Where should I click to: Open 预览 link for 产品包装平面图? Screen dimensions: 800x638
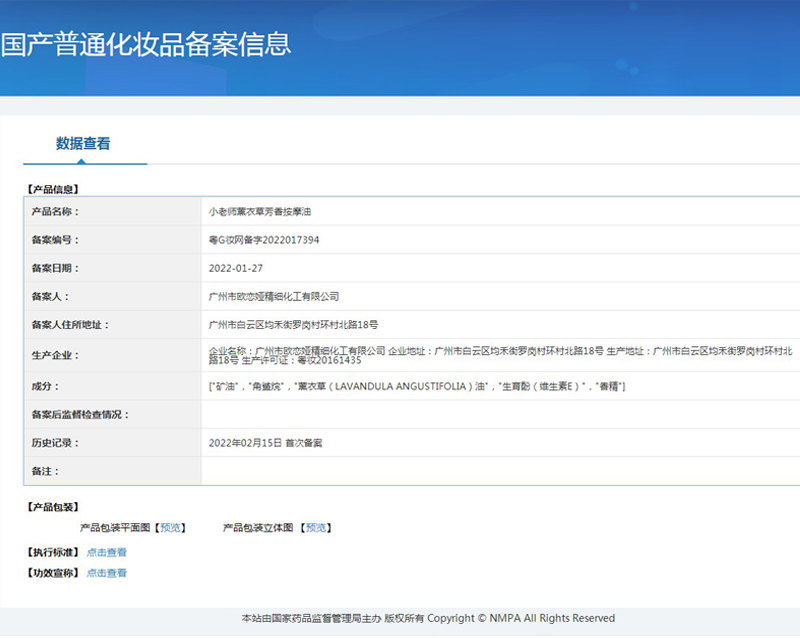170,528
